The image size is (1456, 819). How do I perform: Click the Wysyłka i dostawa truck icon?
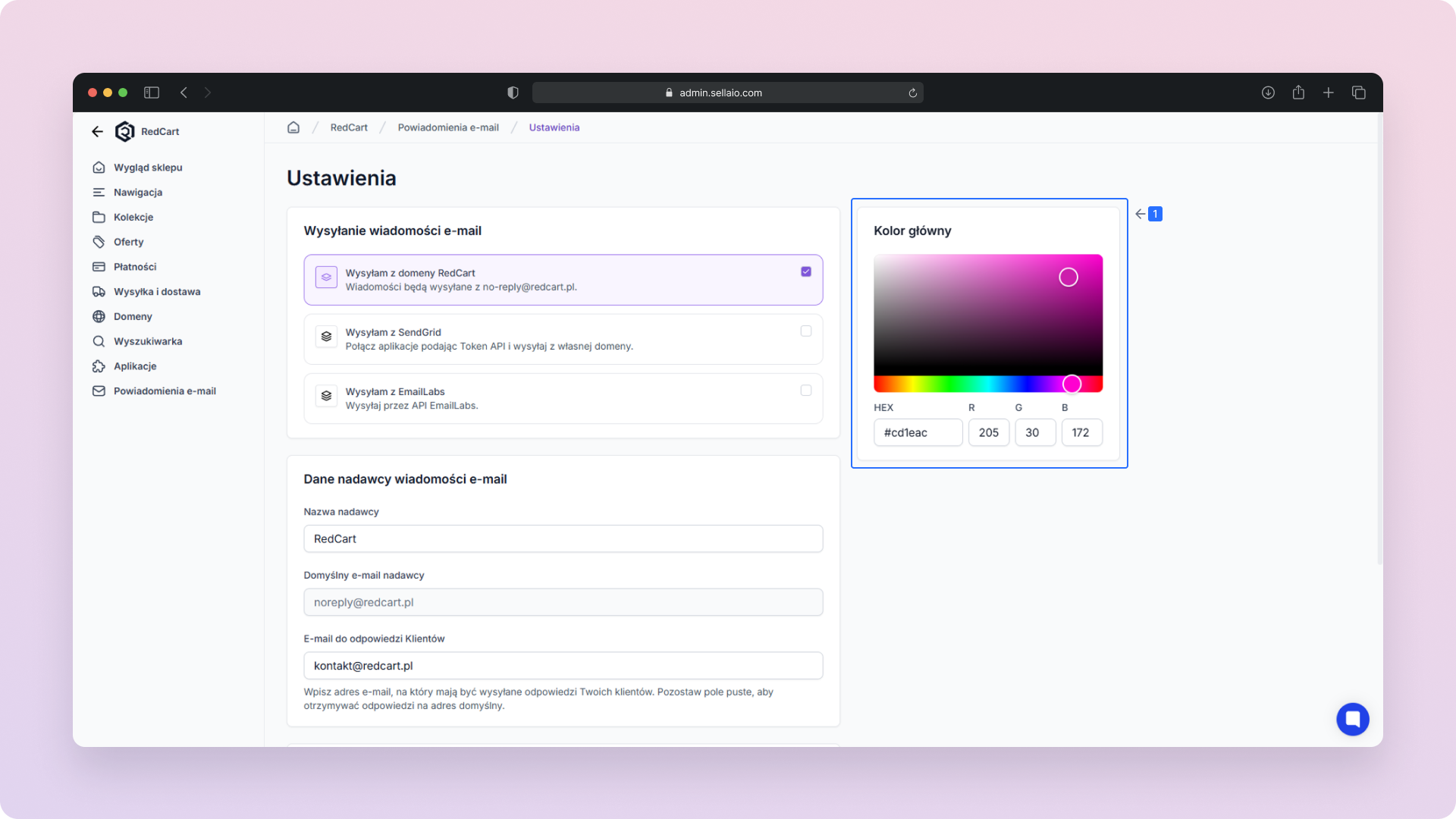pyautogui.click(x=99, y=292)
